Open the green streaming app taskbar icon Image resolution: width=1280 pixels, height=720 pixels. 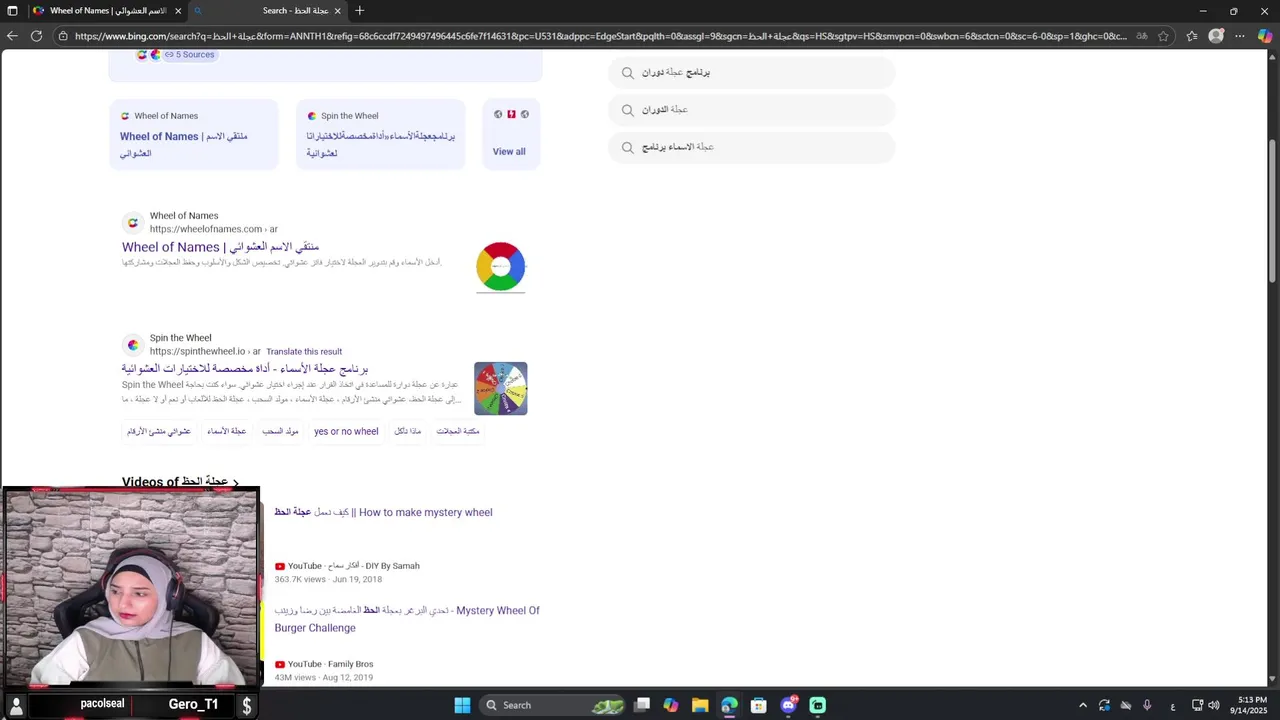817,705
